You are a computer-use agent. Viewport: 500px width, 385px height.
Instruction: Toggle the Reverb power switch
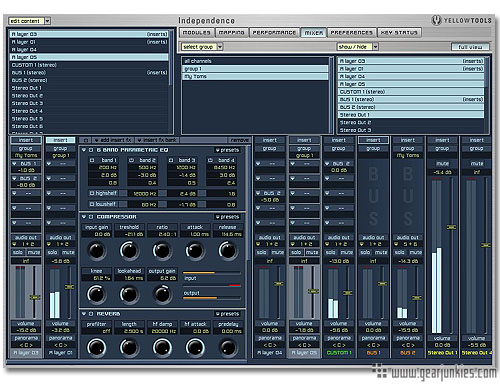[x=91, y=314]
